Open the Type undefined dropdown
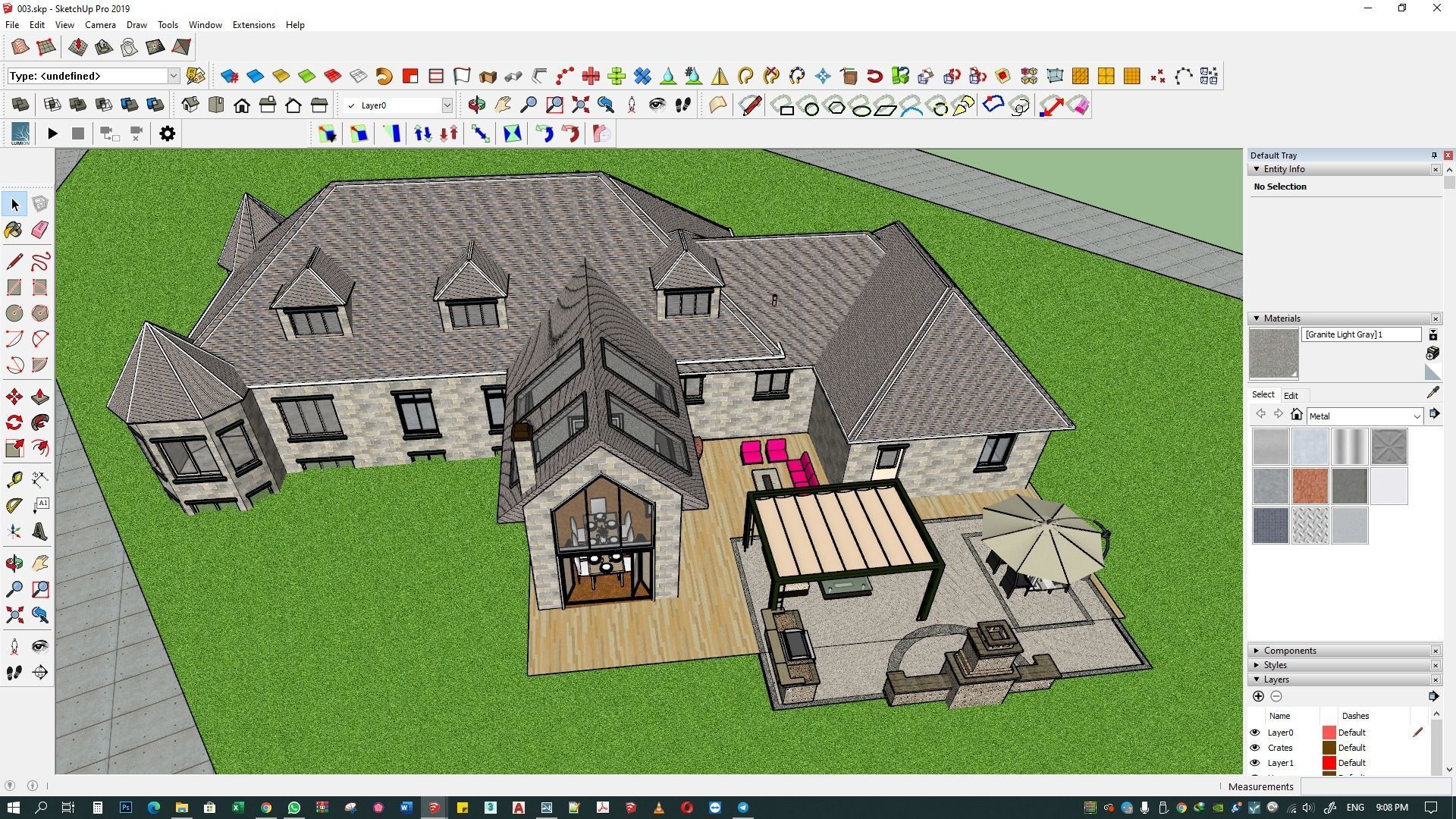 tap(173, 76)
